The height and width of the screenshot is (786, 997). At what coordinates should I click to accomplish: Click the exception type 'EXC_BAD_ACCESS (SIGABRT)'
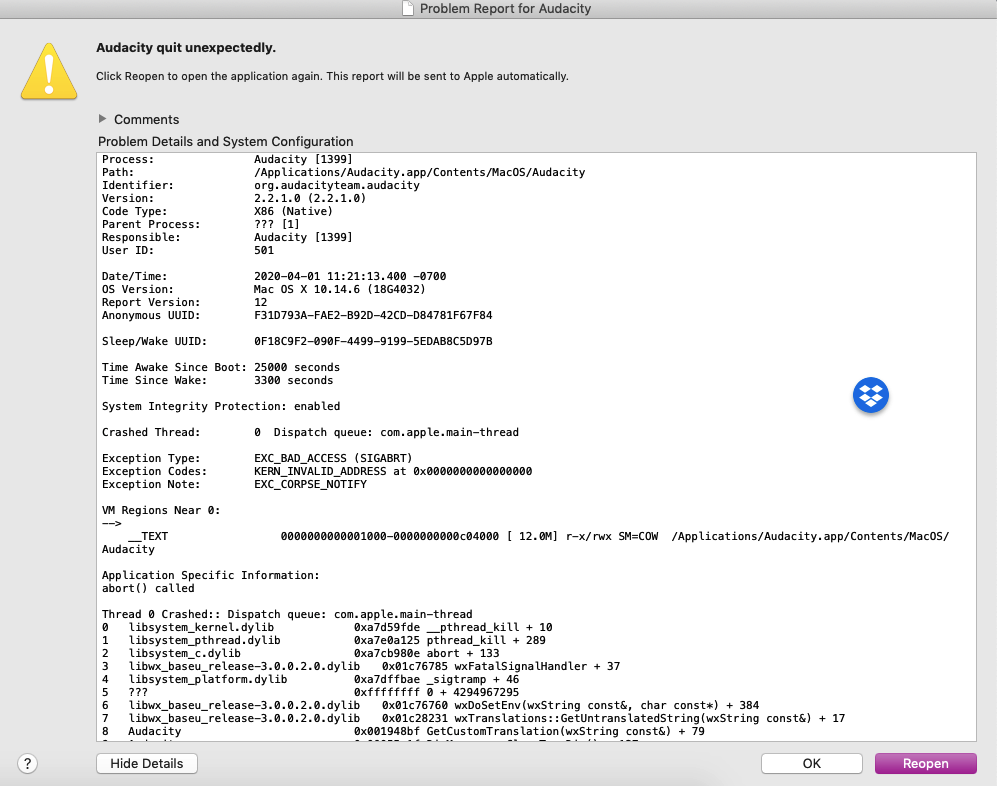333,458
